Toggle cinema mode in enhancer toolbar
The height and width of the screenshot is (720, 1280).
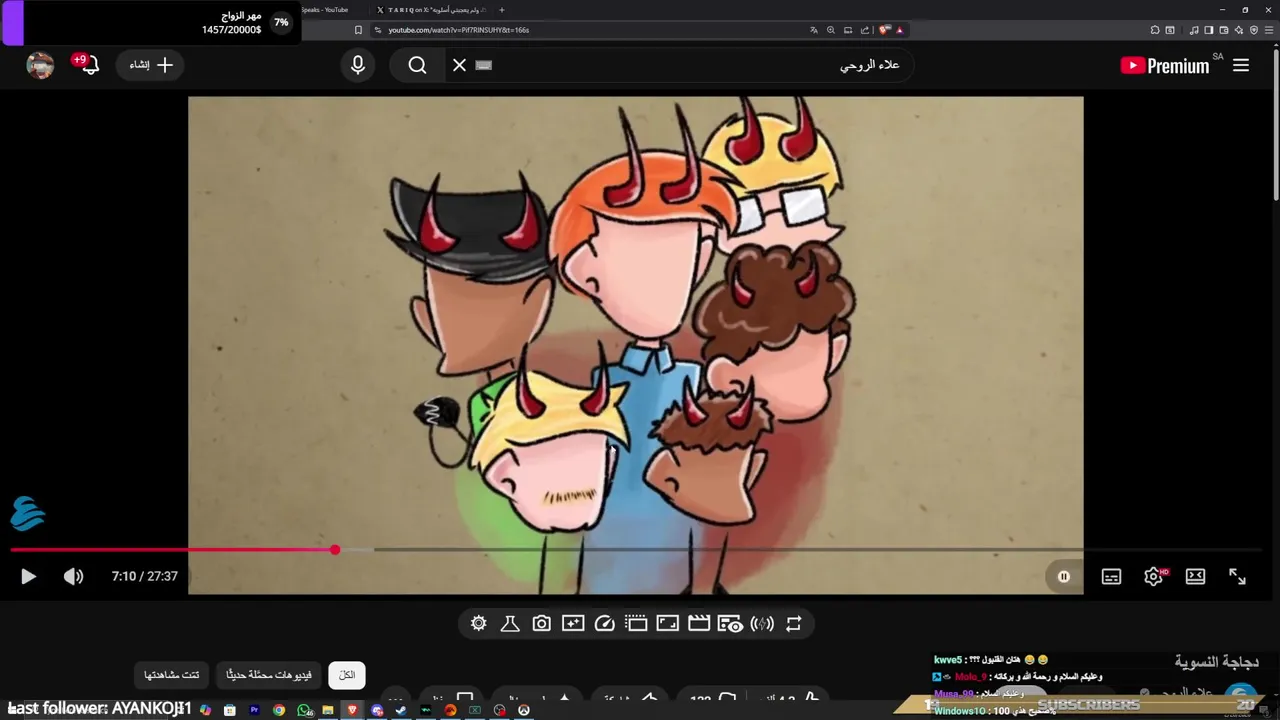636,623
